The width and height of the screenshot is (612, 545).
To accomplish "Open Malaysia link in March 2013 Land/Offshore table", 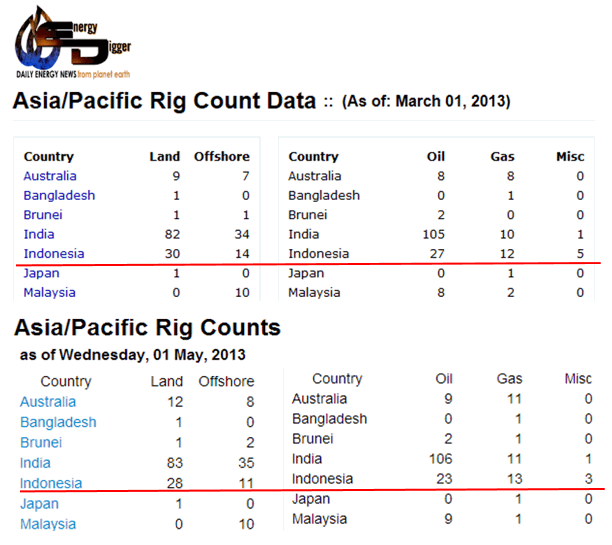I will point(50,293).
